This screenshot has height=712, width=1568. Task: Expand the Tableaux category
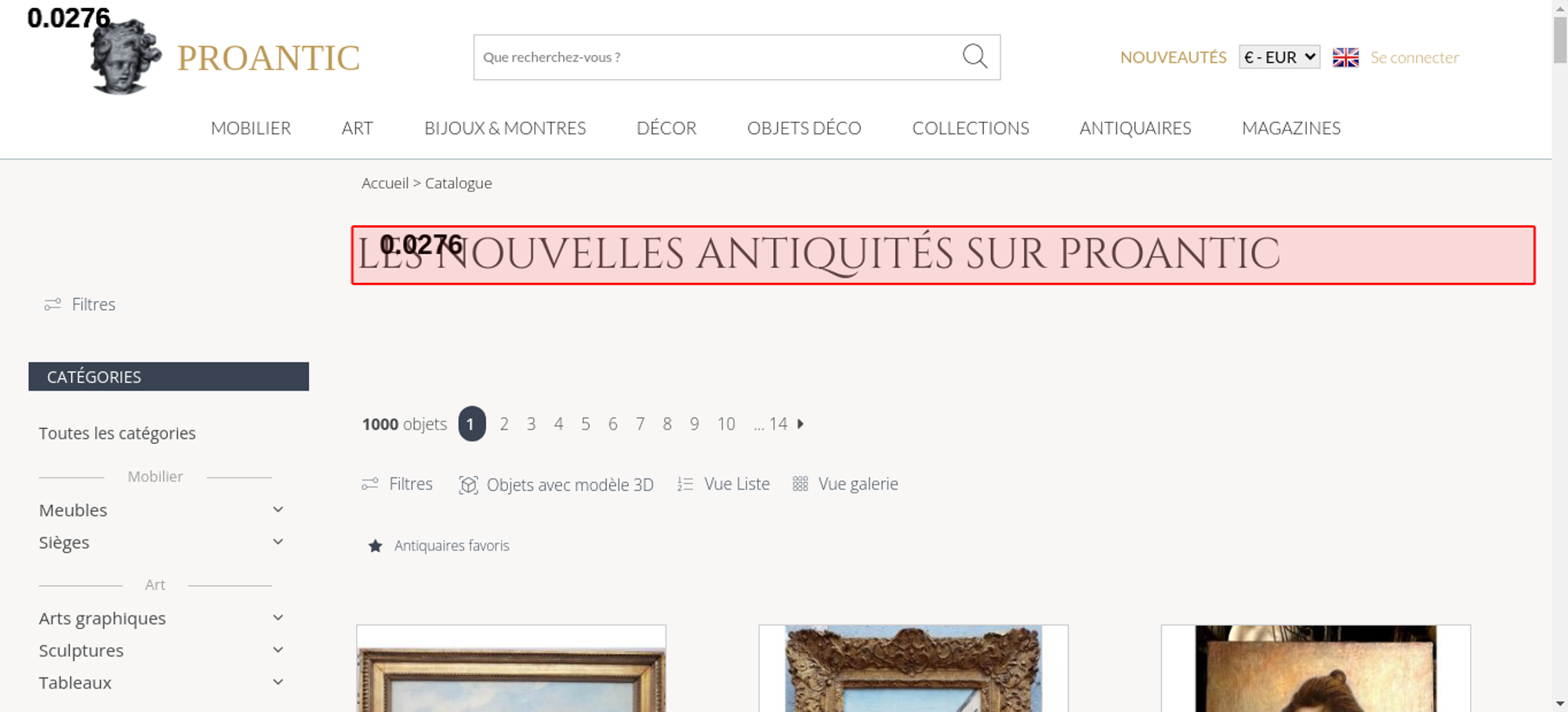click(x=278, y=682)
